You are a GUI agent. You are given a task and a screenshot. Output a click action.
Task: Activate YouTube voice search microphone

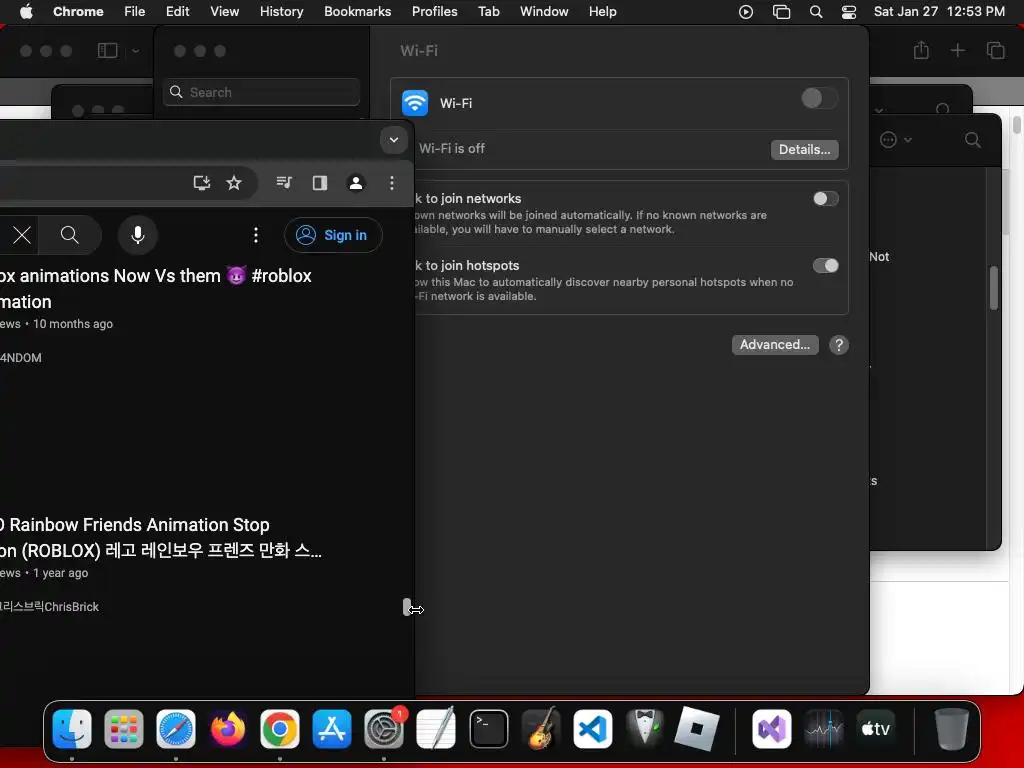point(138,235)
